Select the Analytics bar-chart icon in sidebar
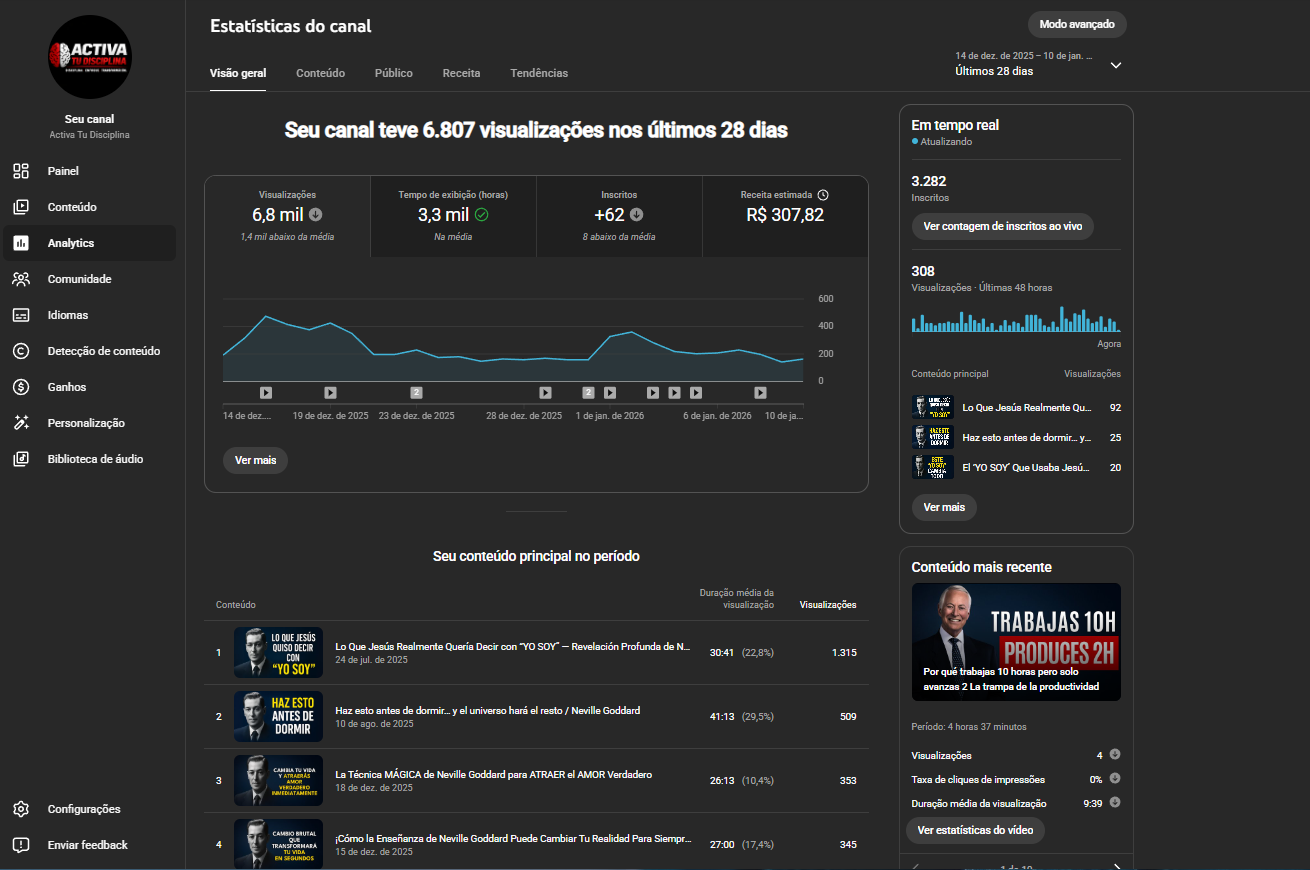The height and width of the screenshot is (870, 1310). point(21,243)
